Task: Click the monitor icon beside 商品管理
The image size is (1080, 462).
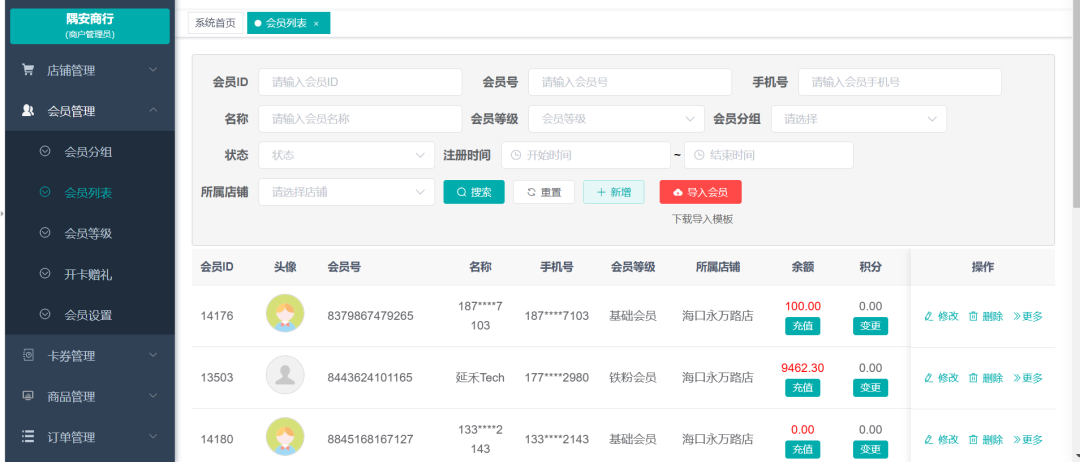Action: 28,396
